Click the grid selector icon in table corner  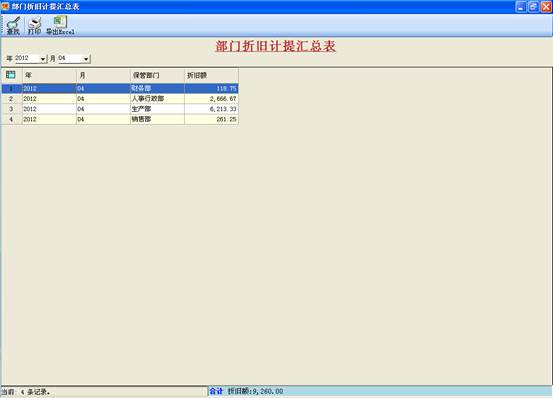11,75
